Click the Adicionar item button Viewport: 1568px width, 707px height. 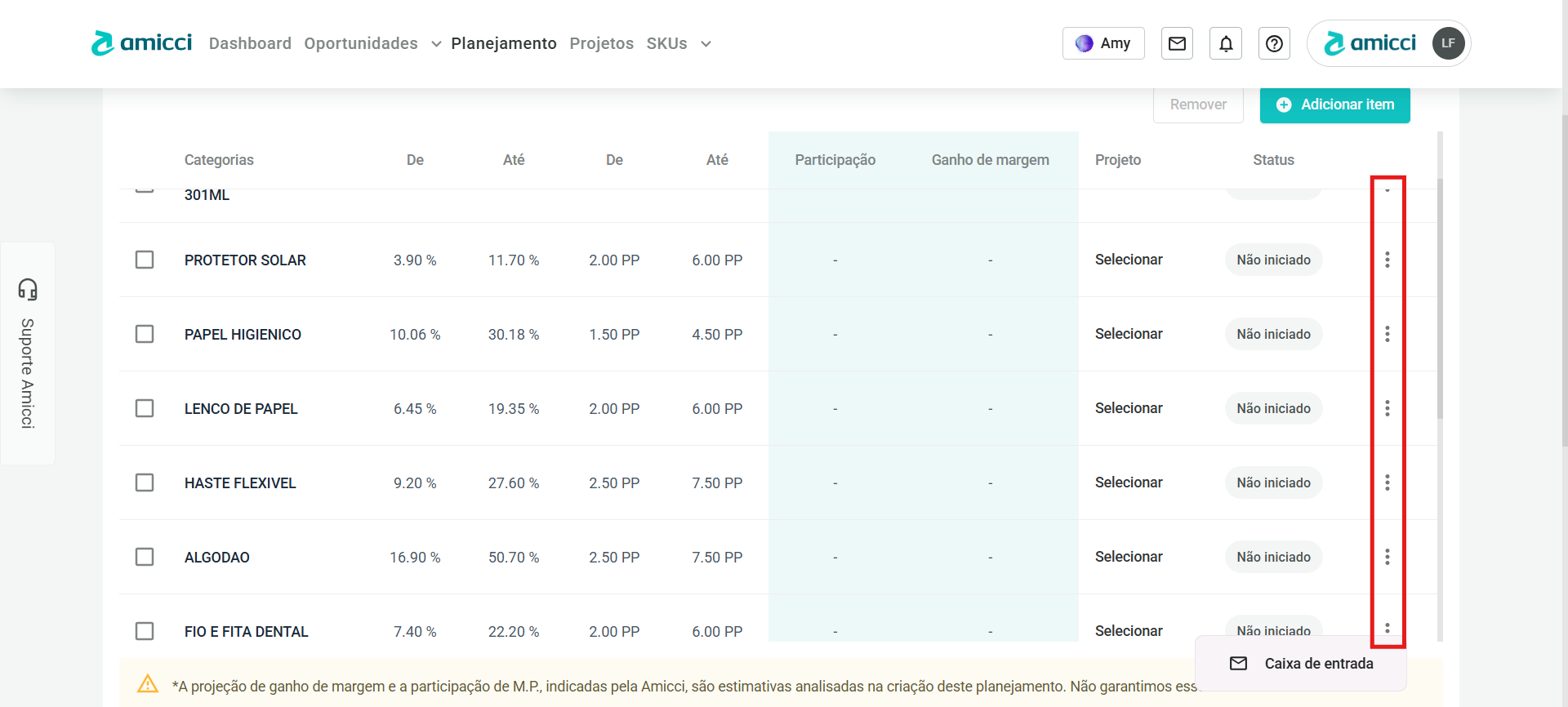[1334, 104]
